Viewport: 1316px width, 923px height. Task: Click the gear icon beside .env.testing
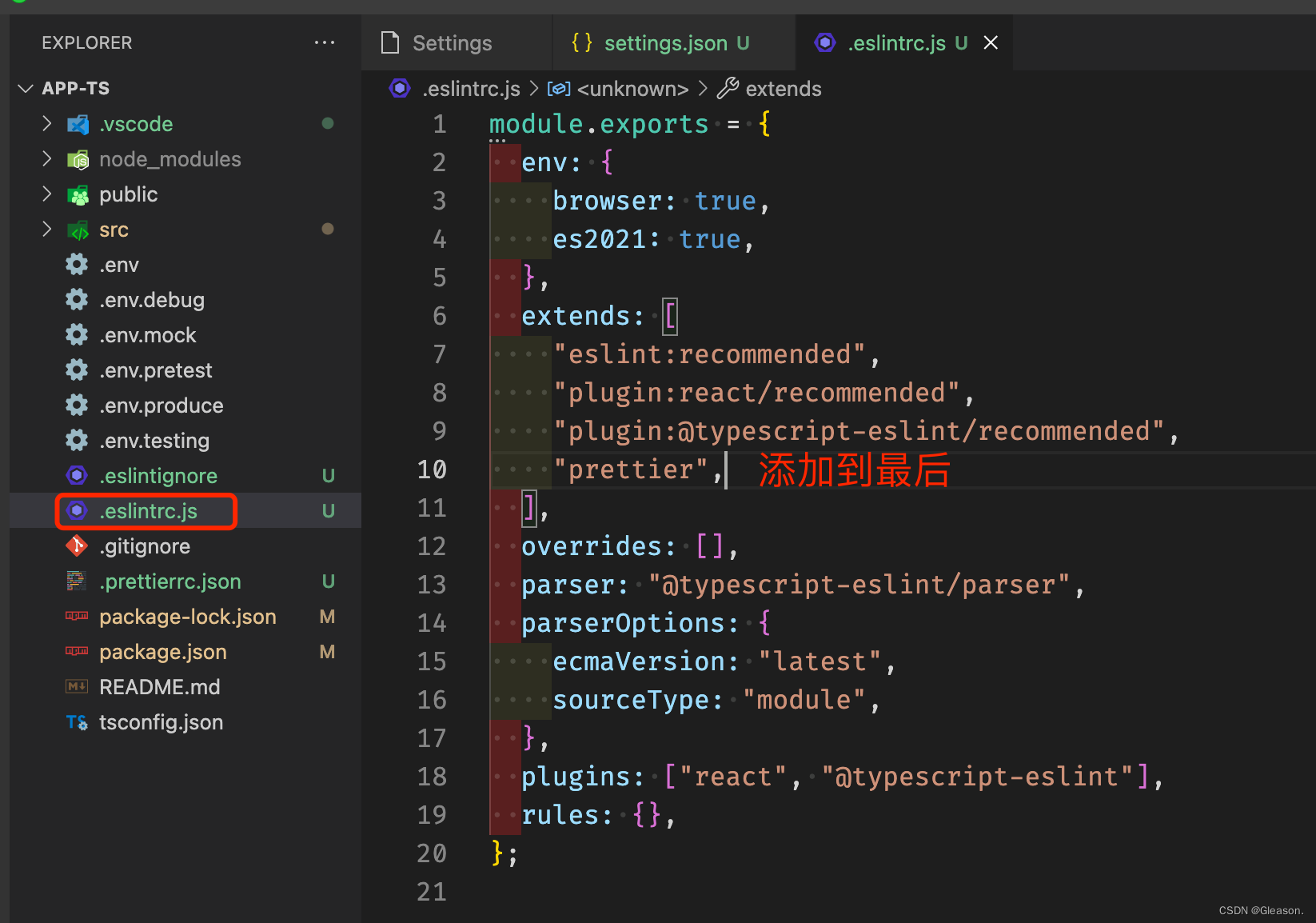(77, 441)
